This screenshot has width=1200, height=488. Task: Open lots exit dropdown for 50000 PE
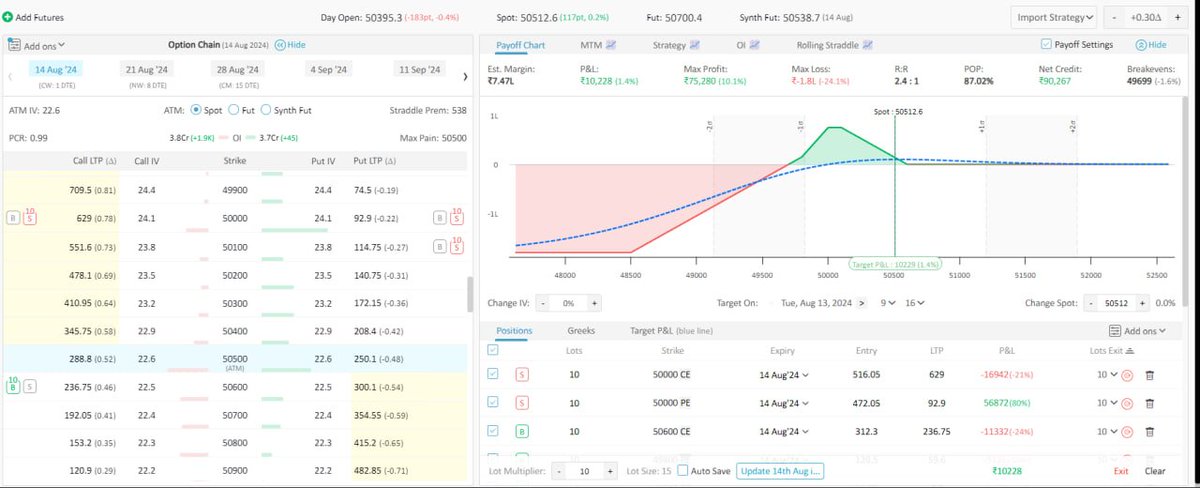(x=1106, y=402)
